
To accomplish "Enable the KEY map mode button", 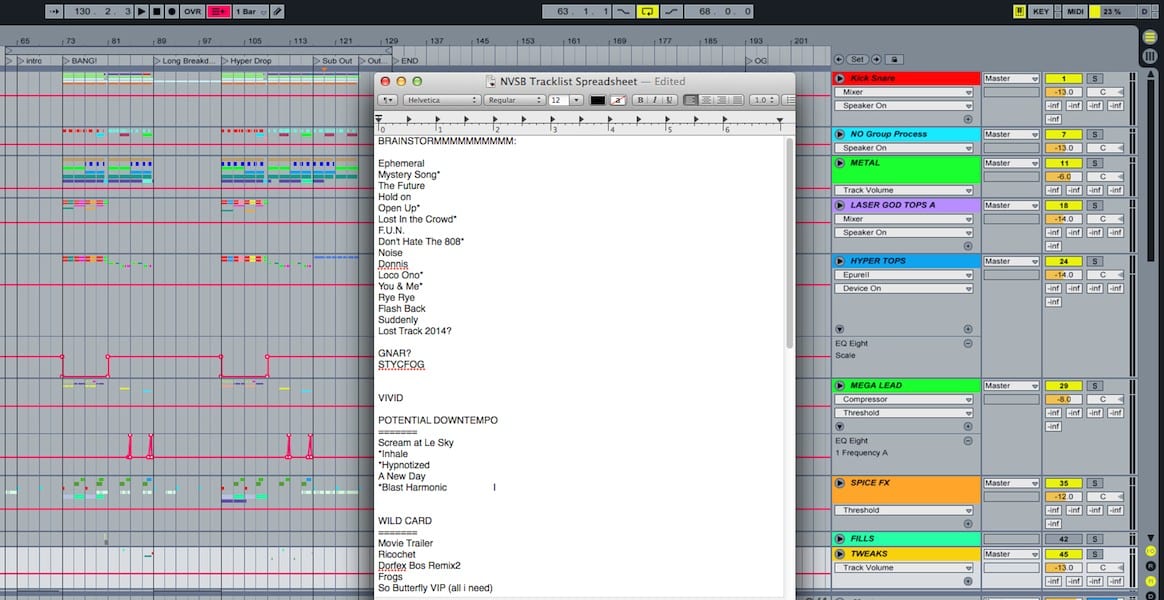I will pyautogui.click(x=1041, y=11).
